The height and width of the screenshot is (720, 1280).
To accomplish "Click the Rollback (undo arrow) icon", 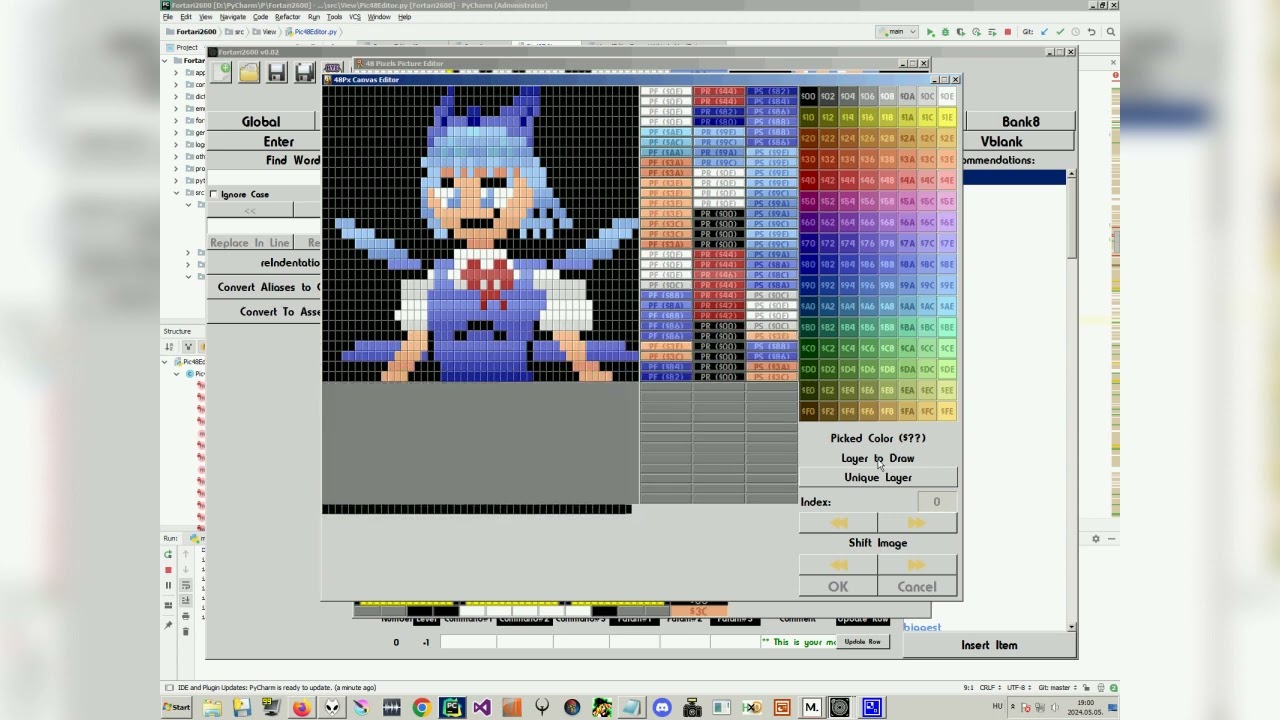I will [x=1092, y=32].
